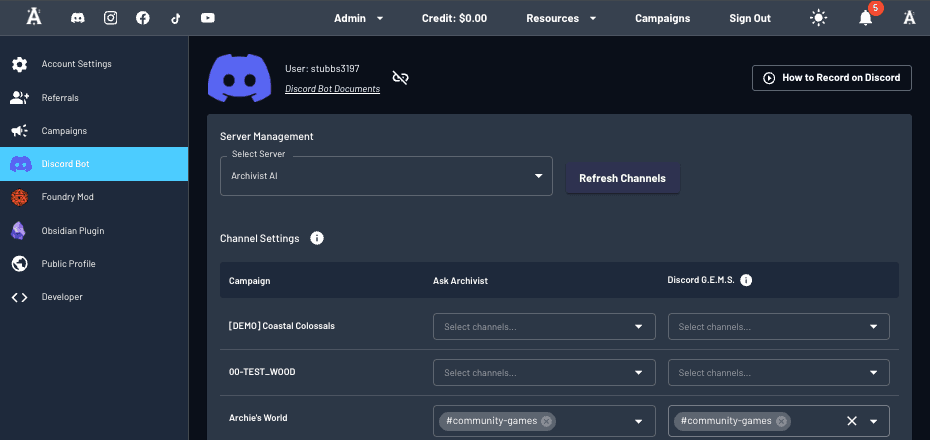930x440 pixels.
Task: Click the Foundry Mod icon in sidebar
Action: pyautogui.click(x=20, y=197)
